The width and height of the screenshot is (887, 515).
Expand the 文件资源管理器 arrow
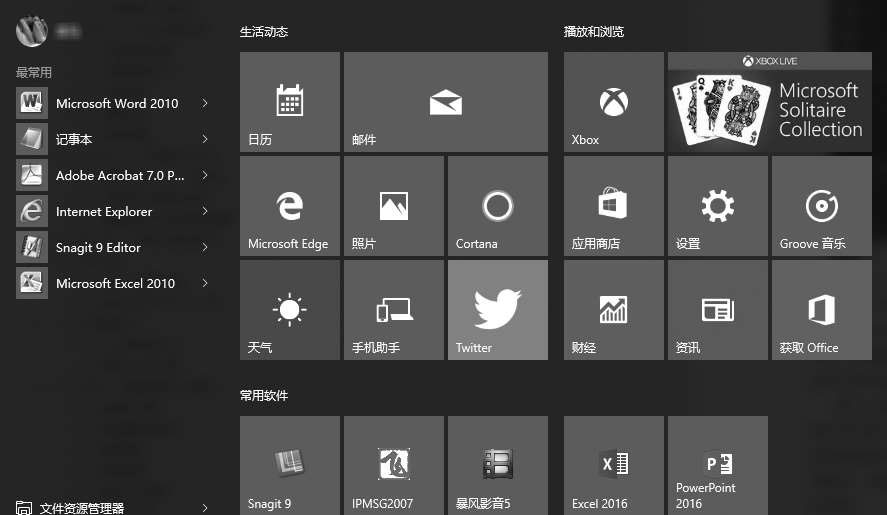tap(205, 508)
